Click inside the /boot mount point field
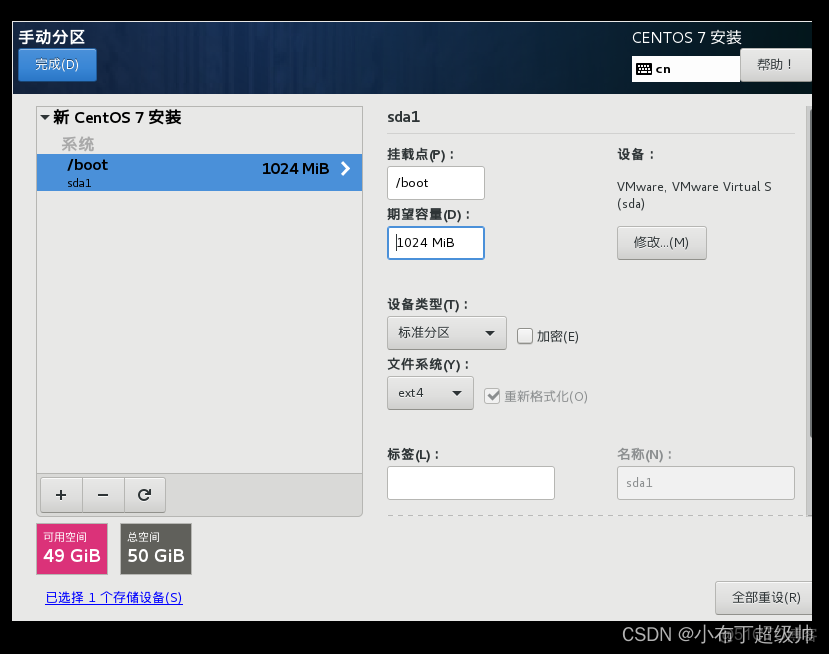The width and height of the screenshot is (829, 654). click(435, 183)
